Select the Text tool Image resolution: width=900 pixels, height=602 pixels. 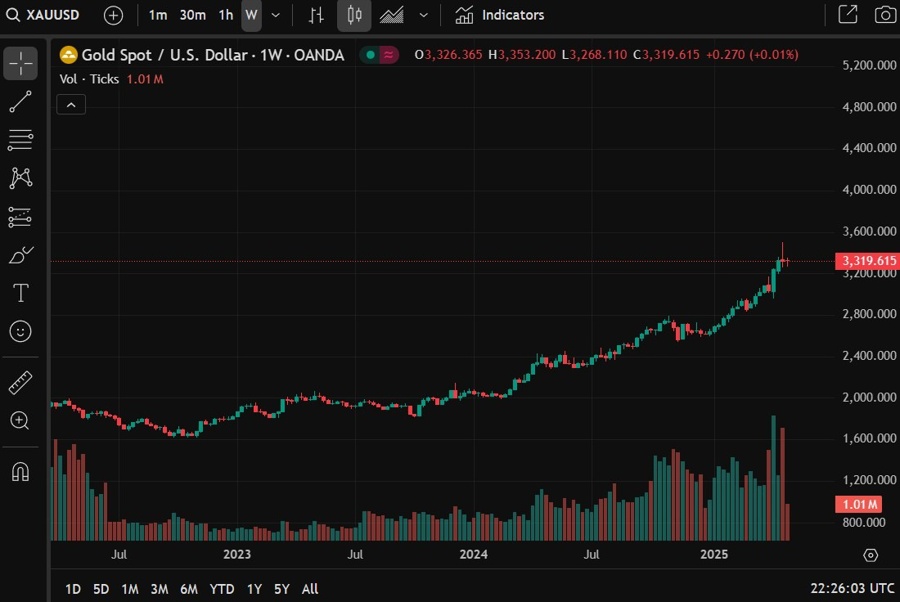pos(21,293)
